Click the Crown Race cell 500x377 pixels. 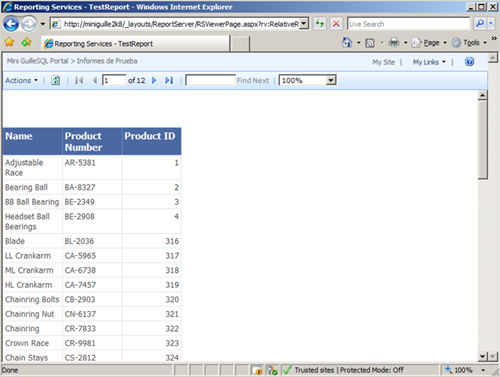(x=32, y=343)
